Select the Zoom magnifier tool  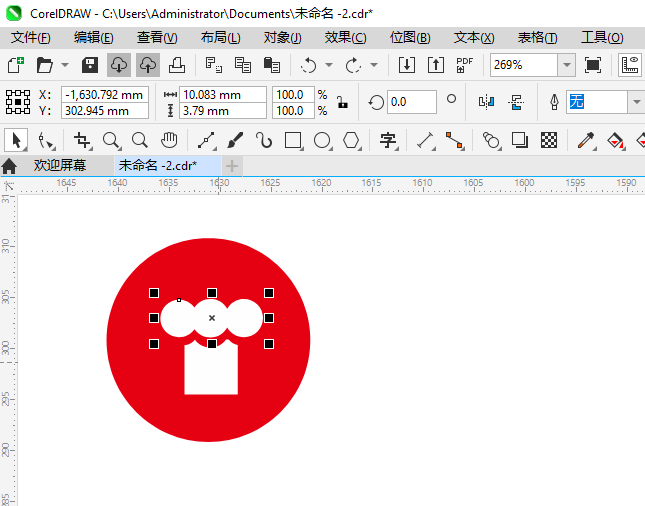coord(111,141)
